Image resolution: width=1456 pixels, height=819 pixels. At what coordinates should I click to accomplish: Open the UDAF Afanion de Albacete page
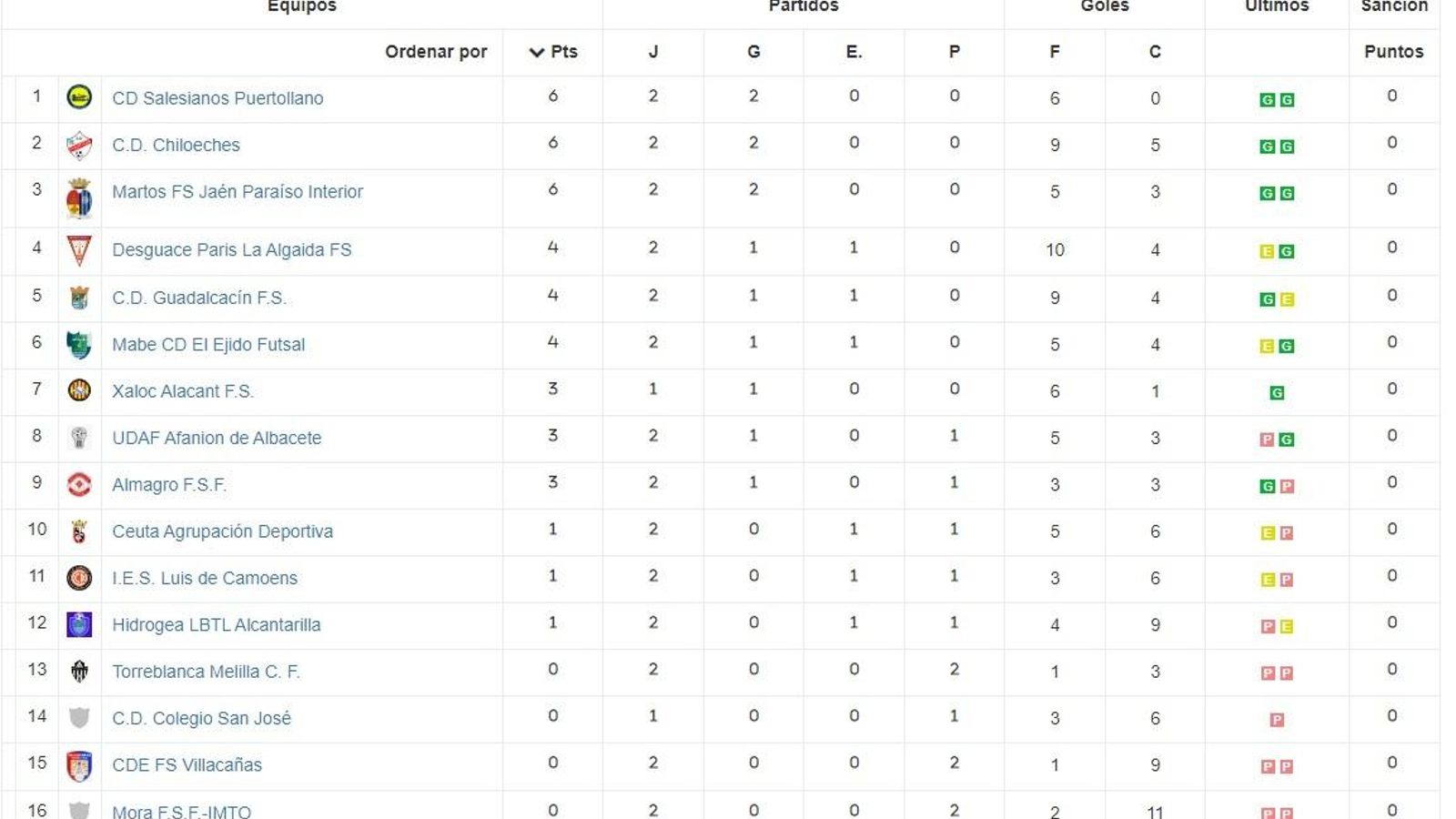coord(216,437)
